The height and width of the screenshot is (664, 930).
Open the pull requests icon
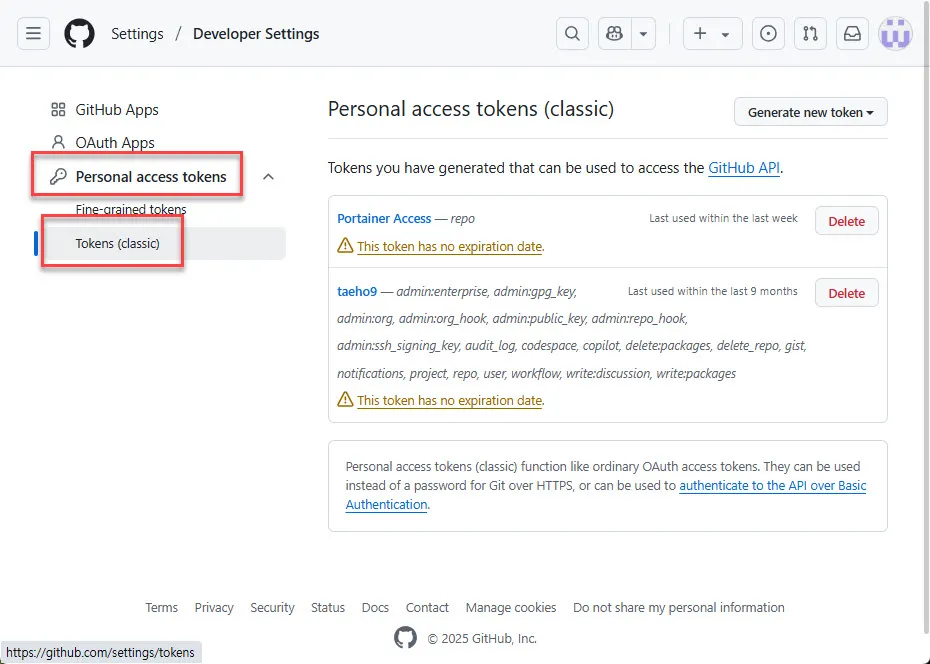pos(810,33)
